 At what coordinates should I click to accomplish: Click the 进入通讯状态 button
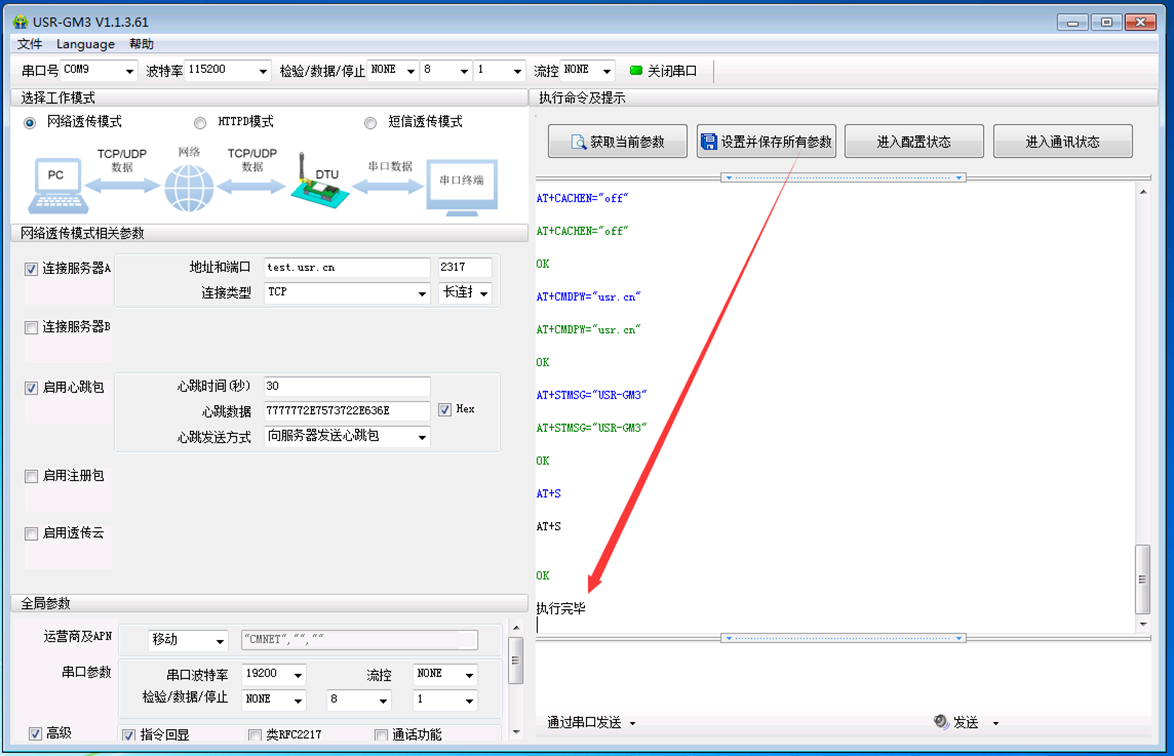coord(1062,142)
